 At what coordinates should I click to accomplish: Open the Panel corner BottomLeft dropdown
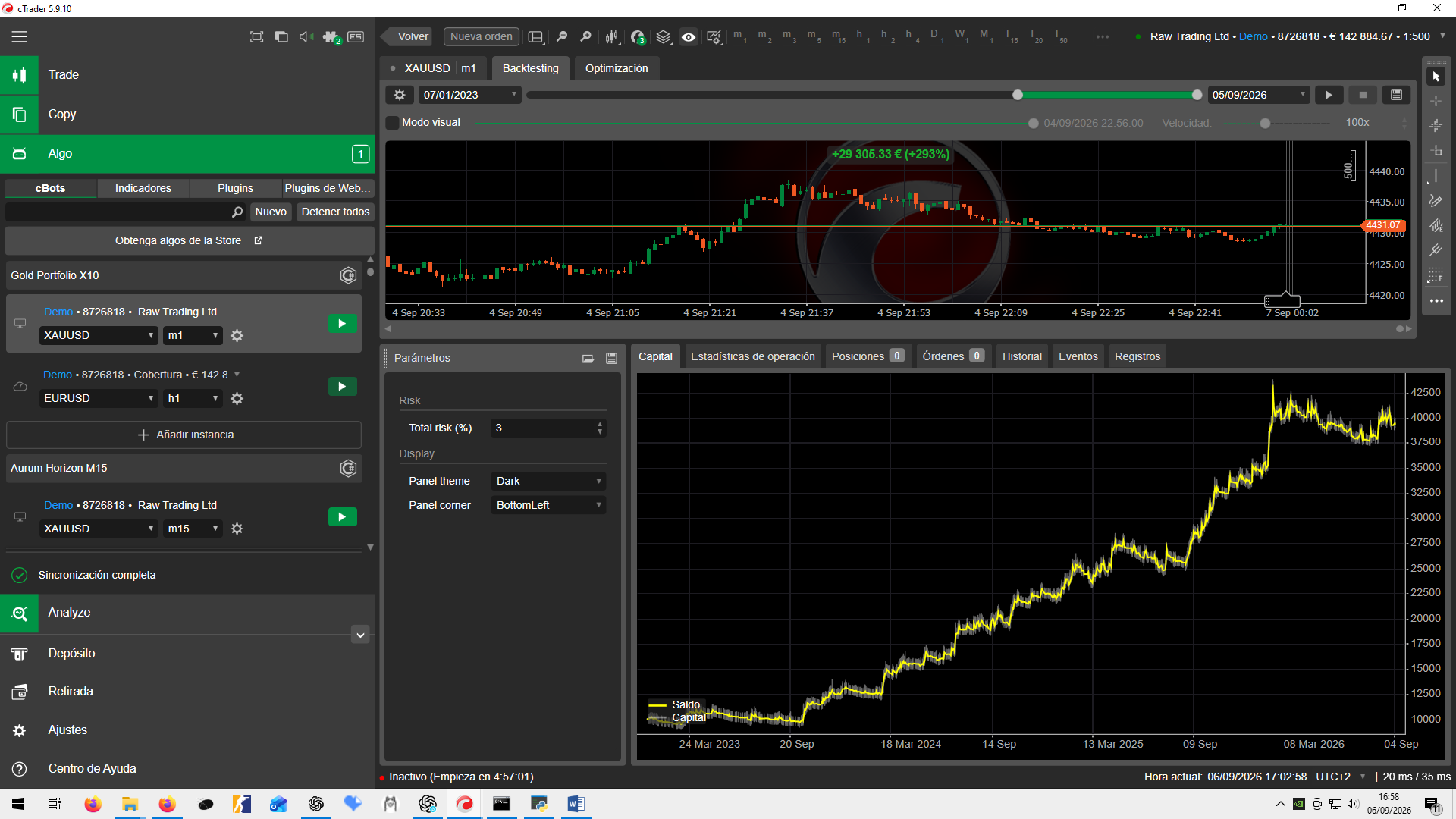coord(548,505)
